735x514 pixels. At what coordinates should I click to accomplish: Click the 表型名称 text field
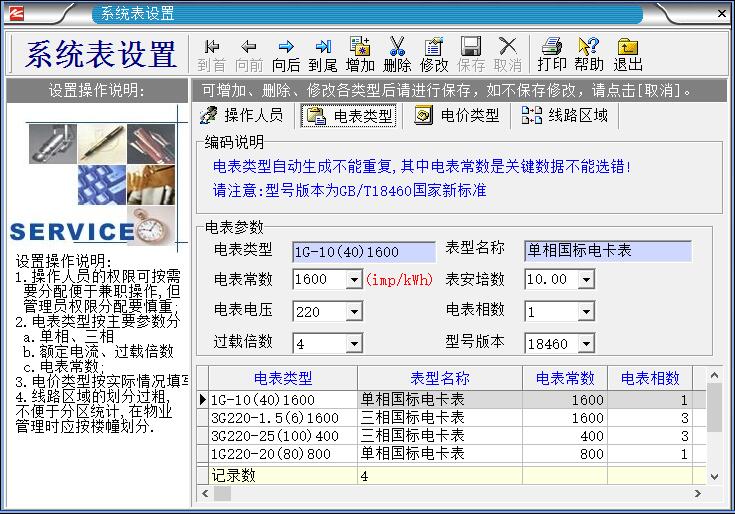(x=607, y=251)
